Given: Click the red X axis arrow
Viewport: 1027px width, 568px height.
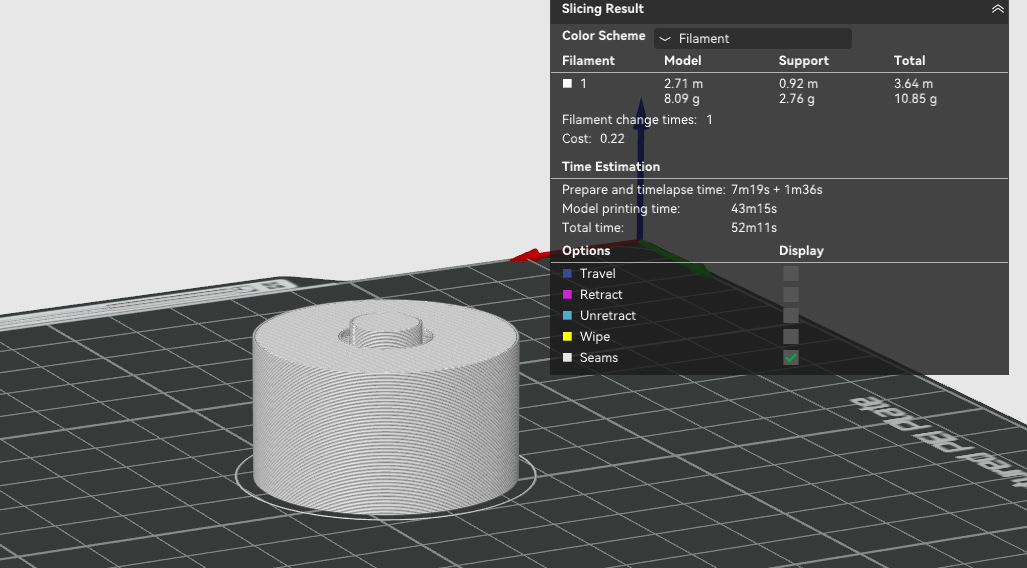Looking at the screenshot, I should 527,257.
